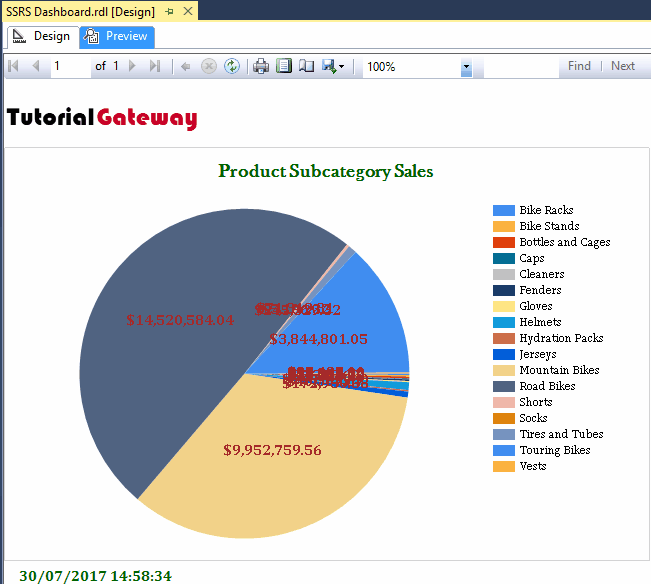
Task: Select SSRS Dashboard.rdl document tab
Action: pyautogui.click(x=81, y=12)
